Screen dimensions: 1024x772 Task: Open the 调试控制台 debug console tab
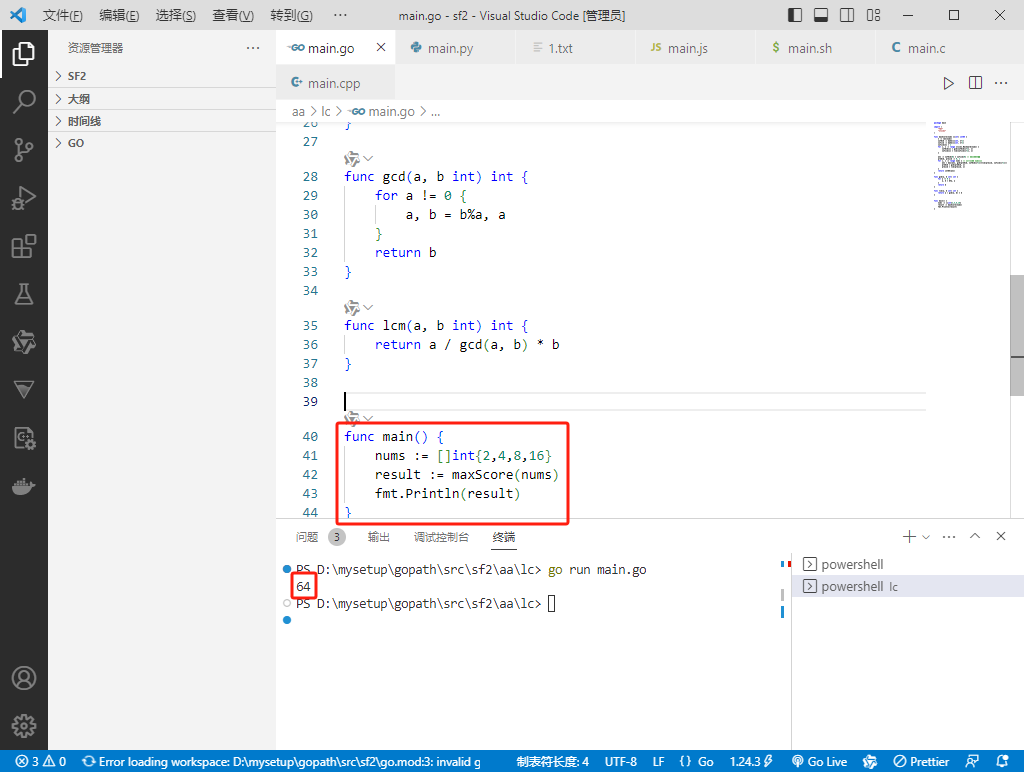(x=441, y=537)
